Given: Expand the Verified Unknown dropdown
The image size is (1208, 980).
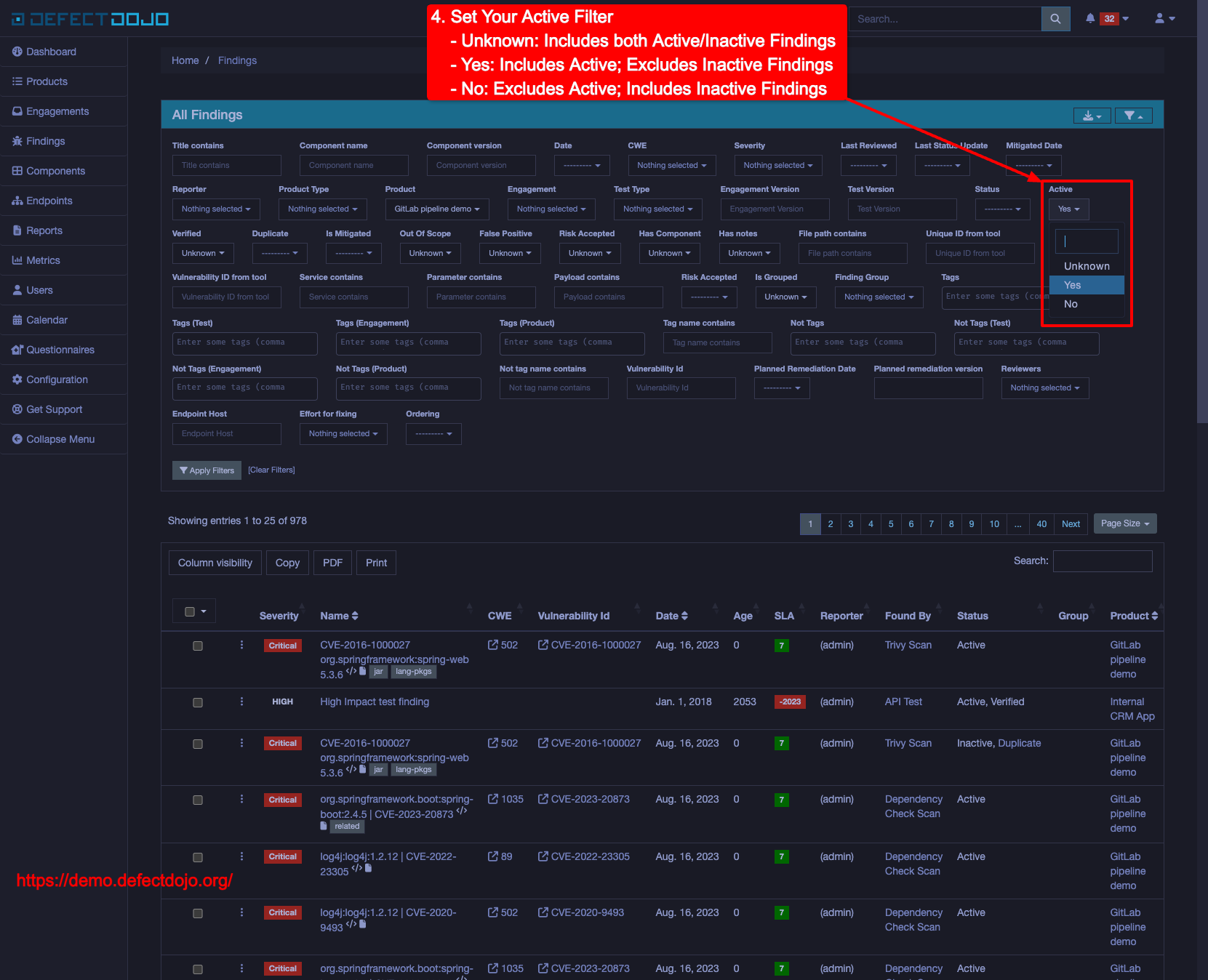Looking at the screenshot, I should (203, 253).
